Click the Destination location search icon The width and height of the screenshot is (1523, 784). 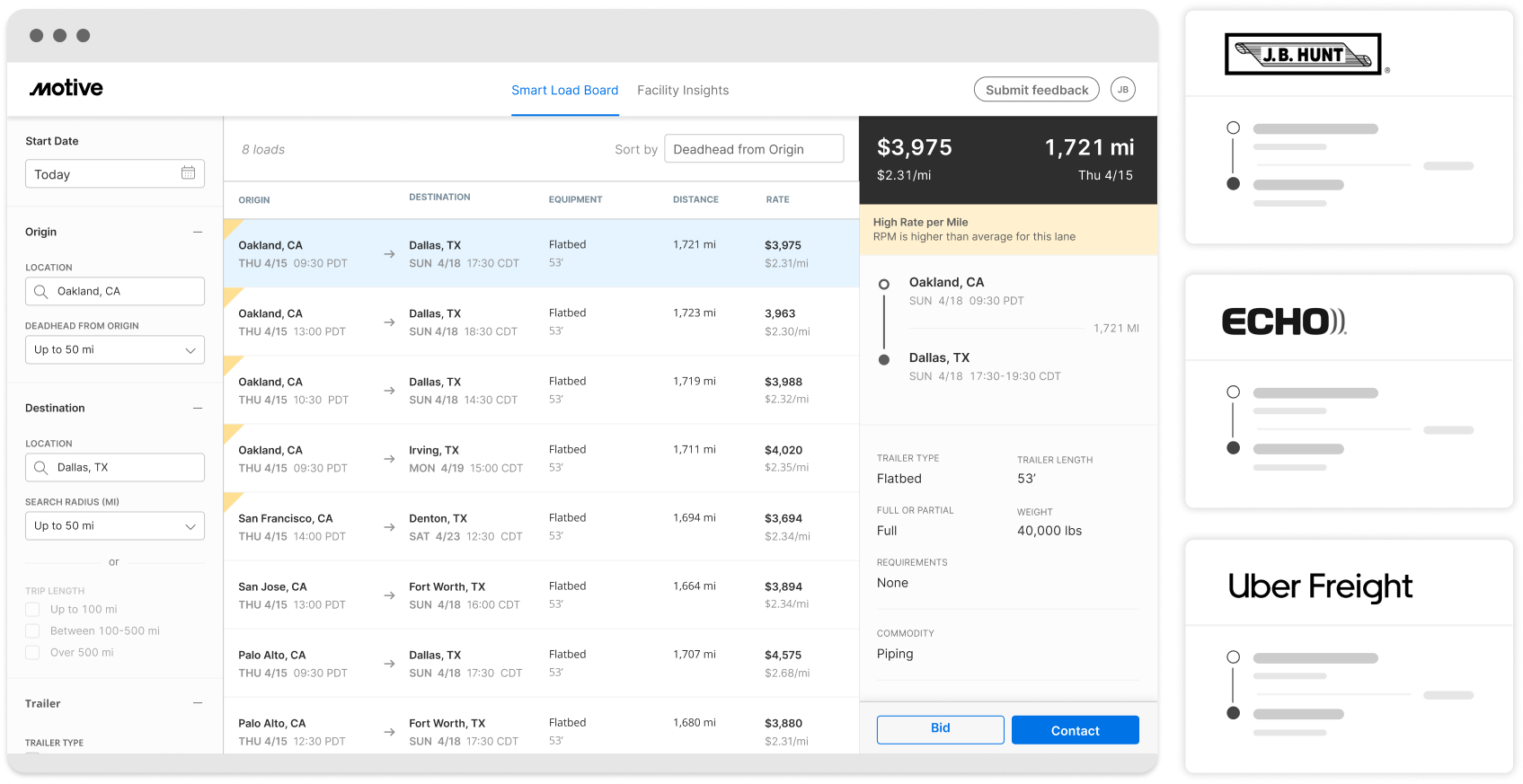40,467
